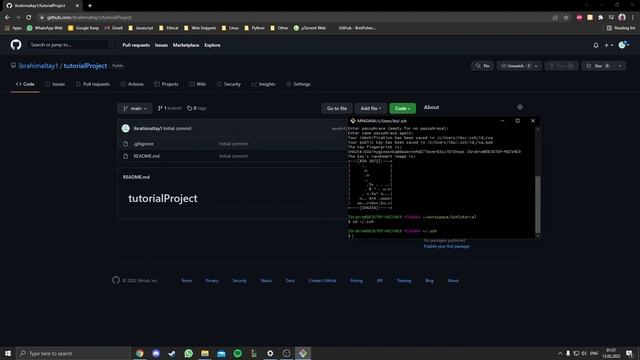Open the 1 branch link
640x360 pixels.
[x=169, y=108]
